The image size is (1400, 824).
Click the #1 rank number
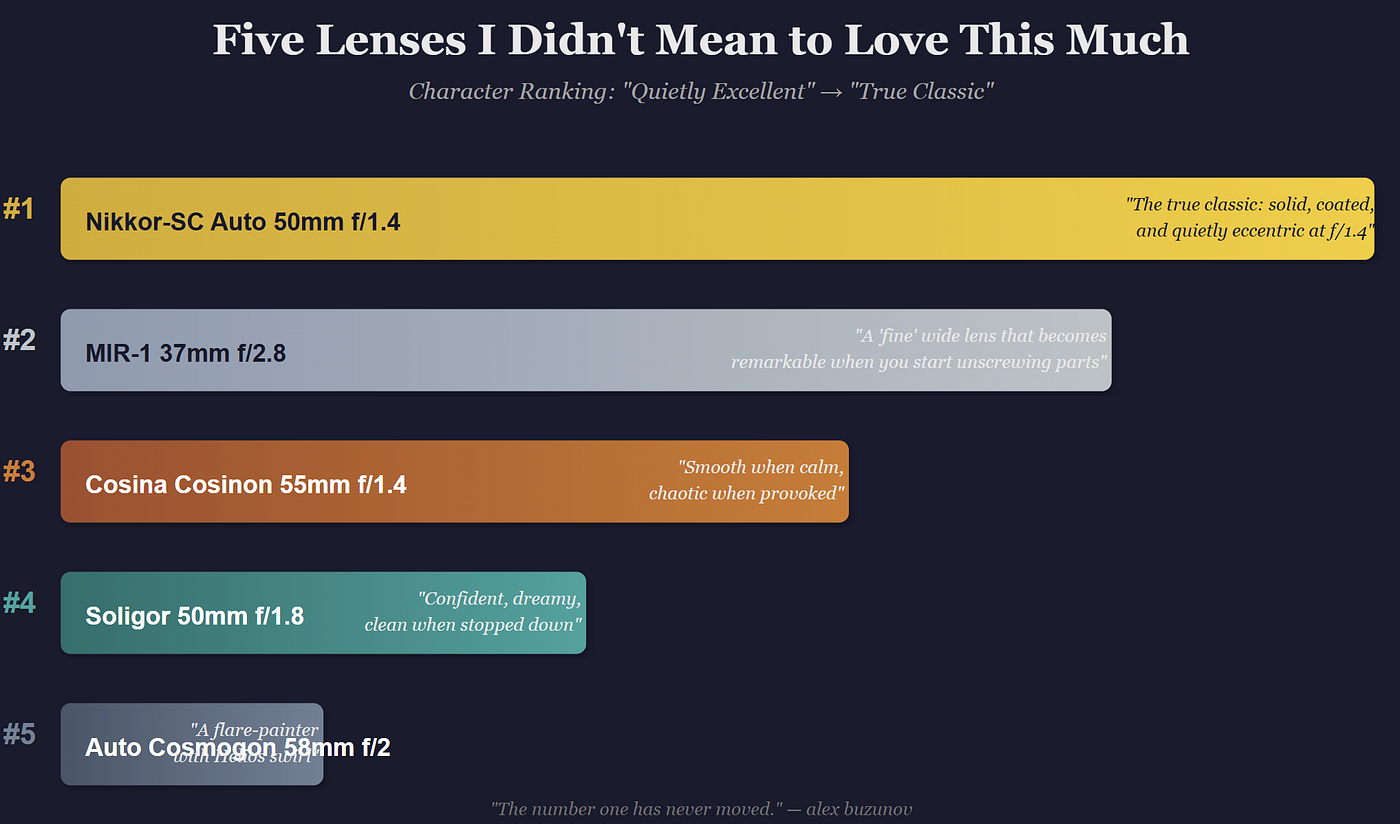tap(18, 209)
